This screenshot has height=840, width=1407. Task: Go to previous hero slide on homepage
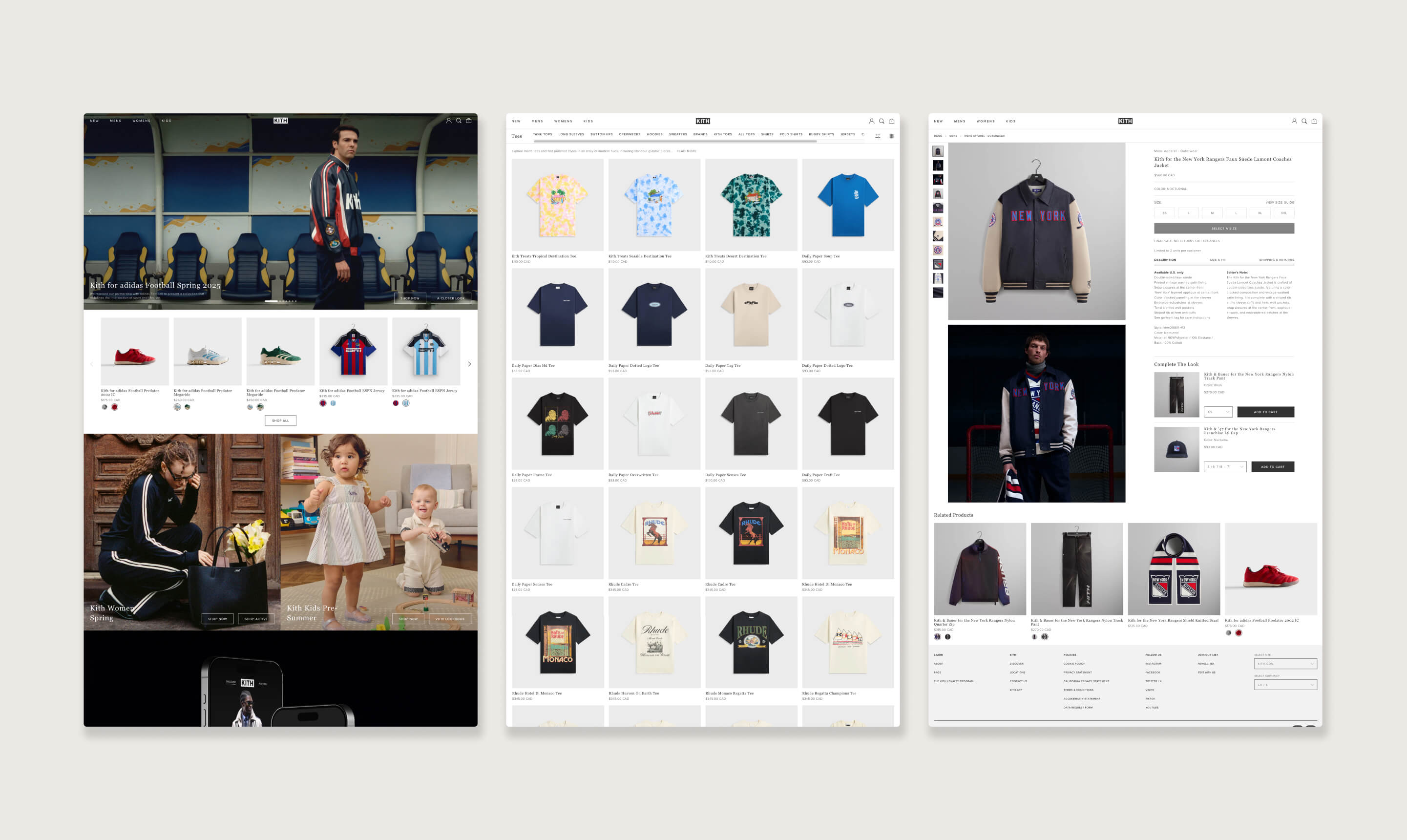pyautogui.click(x=90, y=211)
